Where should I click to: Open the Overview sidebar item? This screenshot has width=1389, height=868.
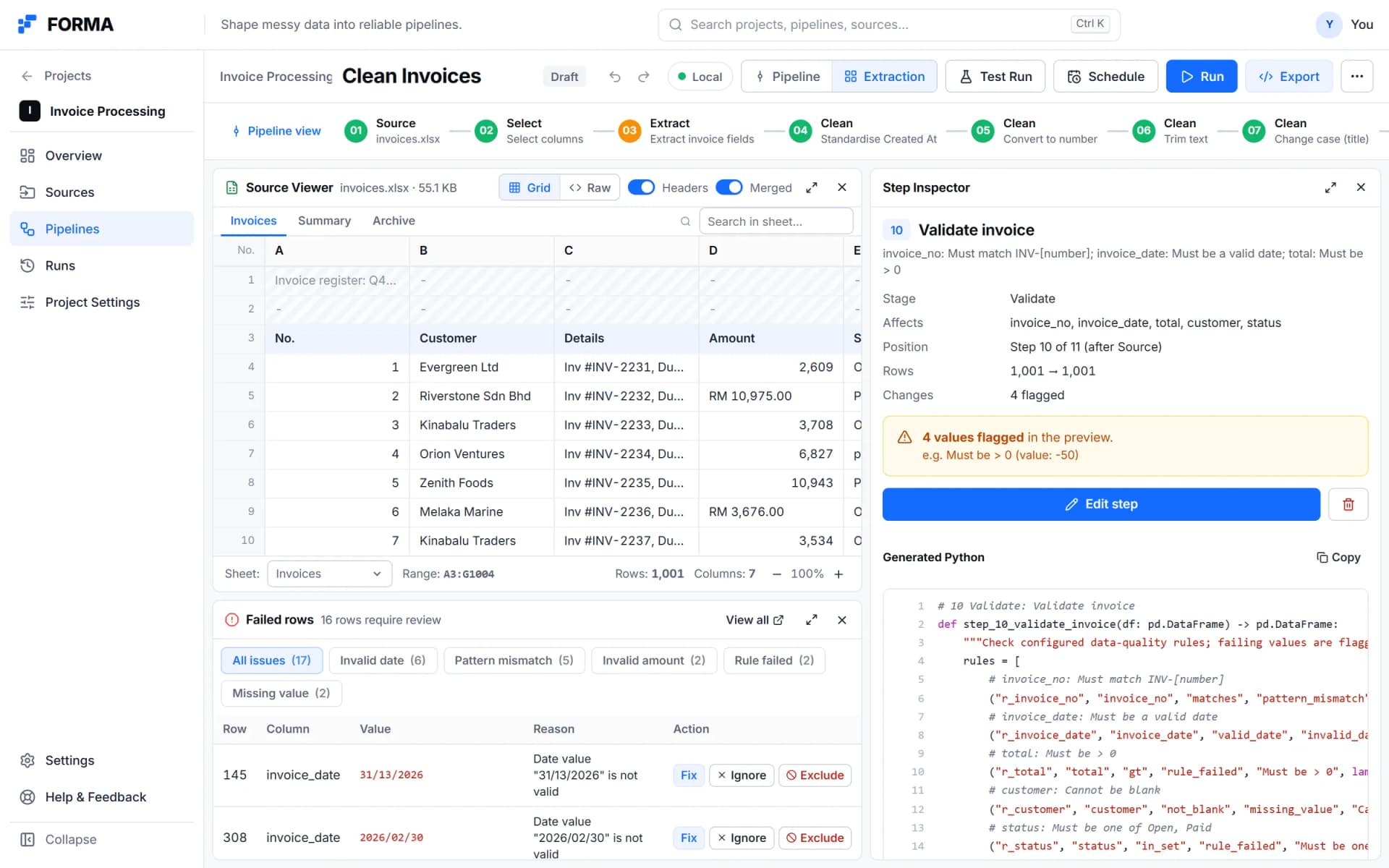point(101,156)
